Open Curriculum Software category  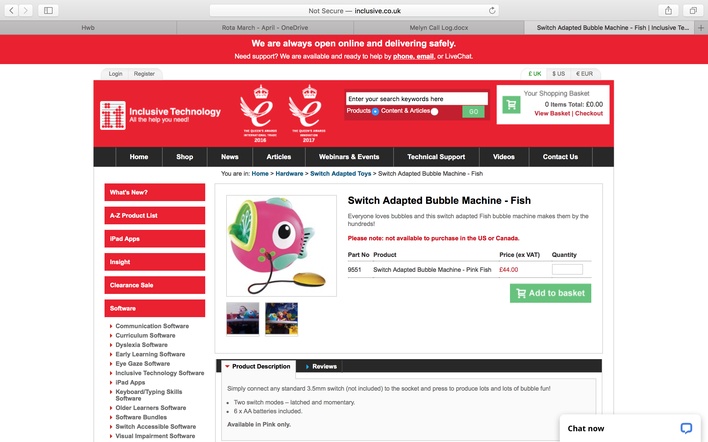tap(145, 335)
